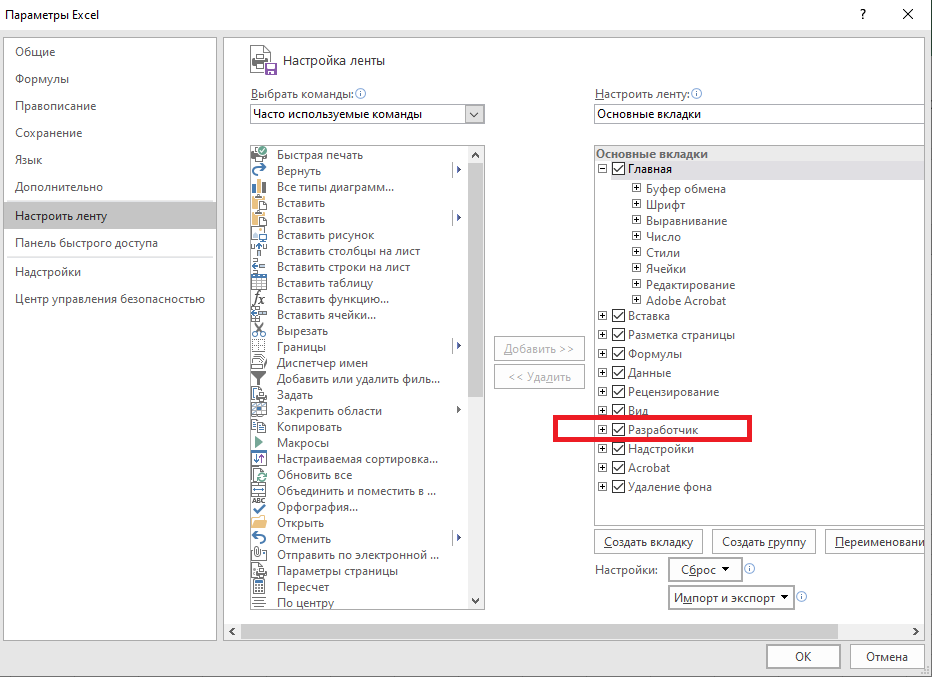Click the info icon beside Настроить ленту
Screen dimensions: 932x677
pos(697,94)
